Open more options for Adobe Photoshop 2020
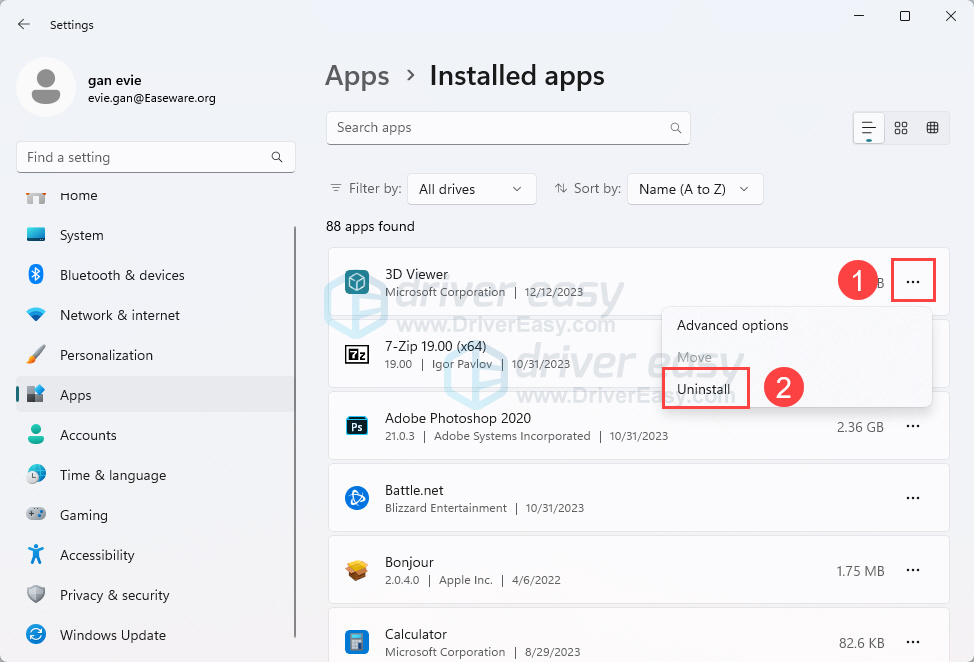The image size is (974, 662). click(913, 427)
